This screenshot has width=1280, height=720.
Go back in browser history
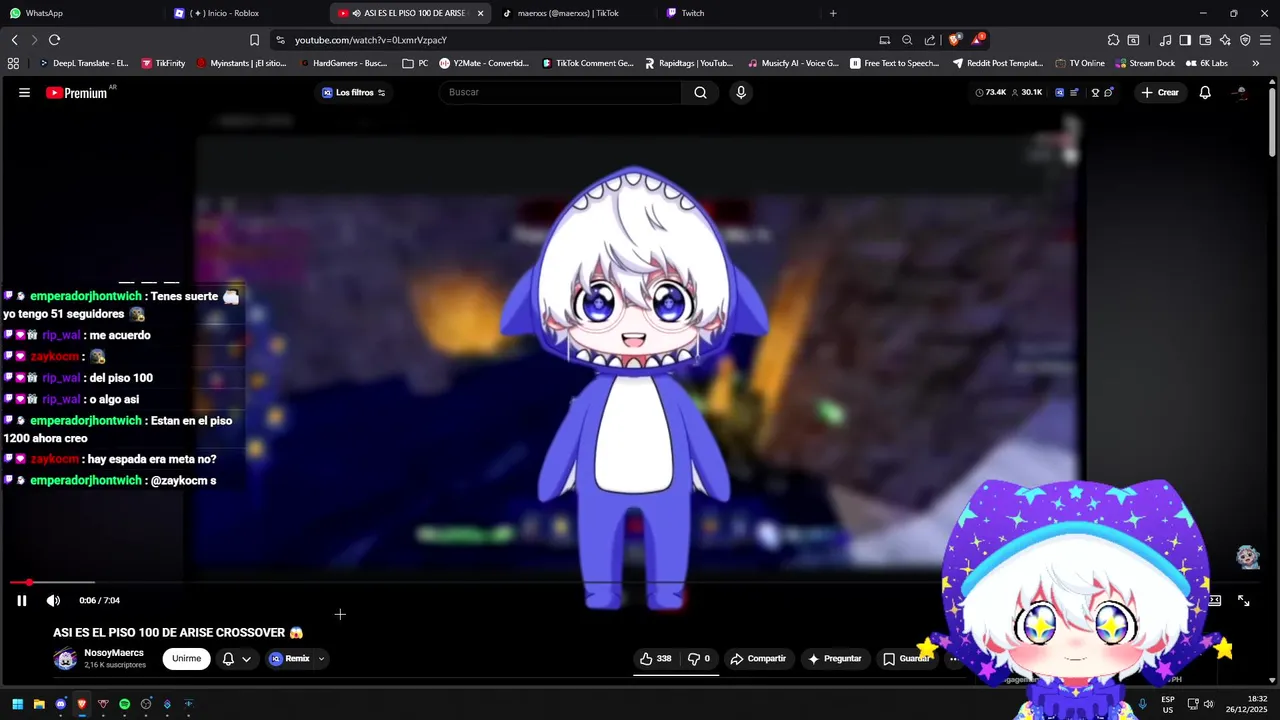[14, 40]
